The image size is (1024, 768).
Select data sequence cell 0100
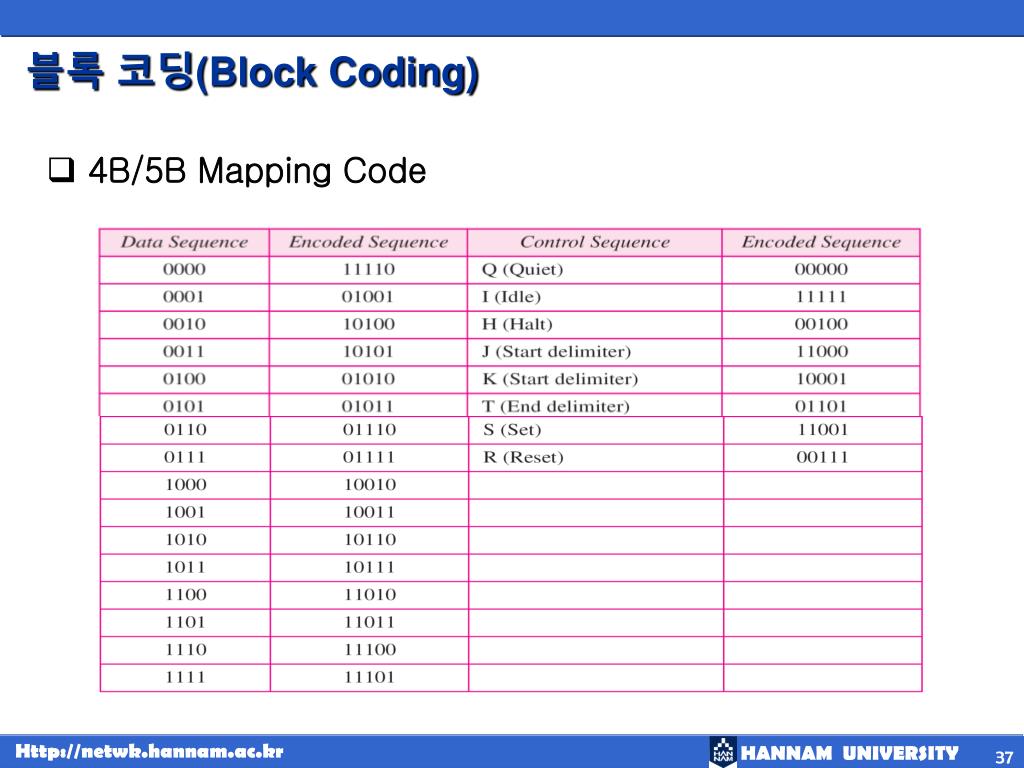pyautogui.click(x=184, y=379)
